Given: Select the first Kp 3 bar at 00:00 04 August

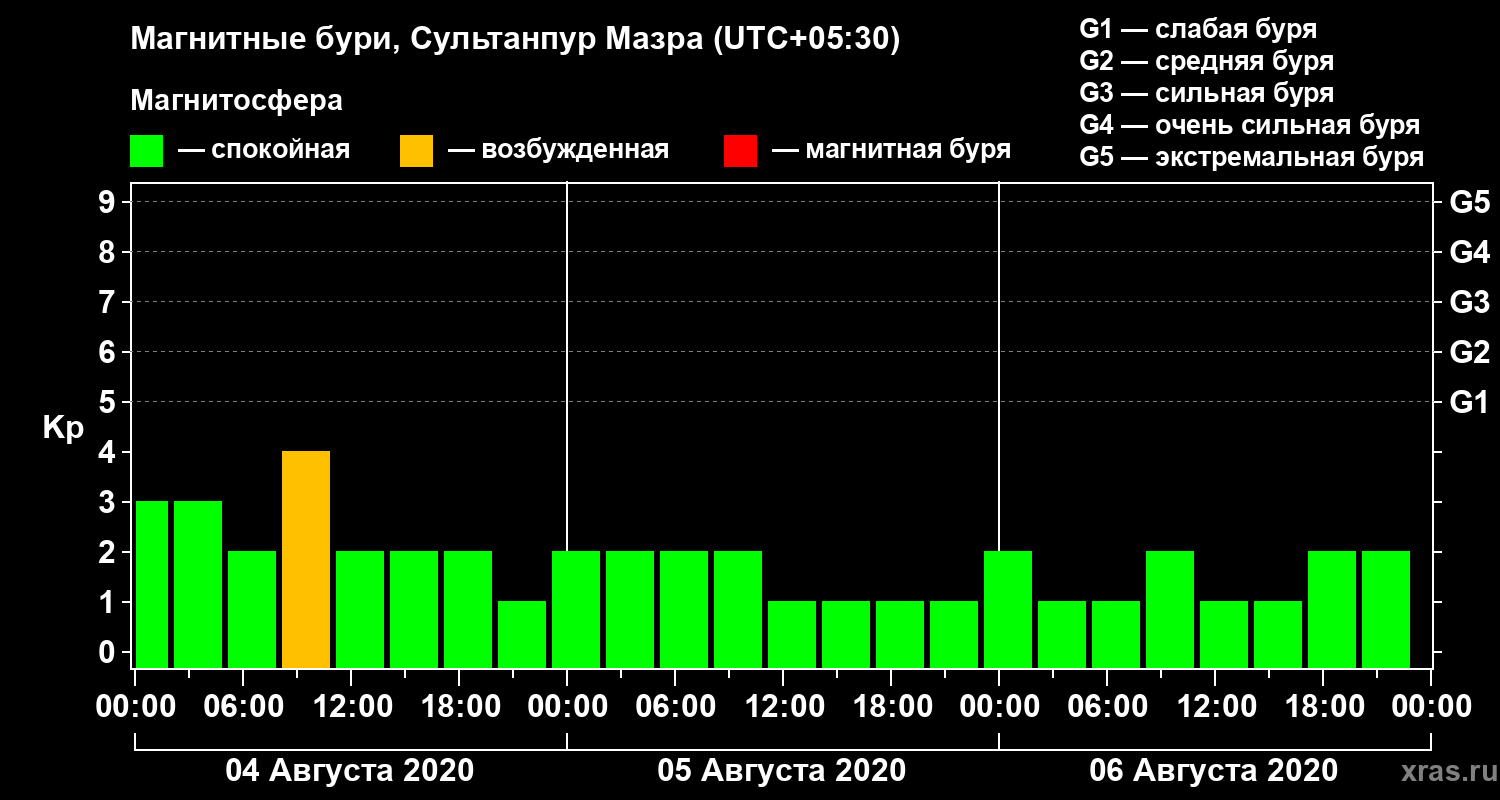Looking at the screenshot, I should [152, 585].
